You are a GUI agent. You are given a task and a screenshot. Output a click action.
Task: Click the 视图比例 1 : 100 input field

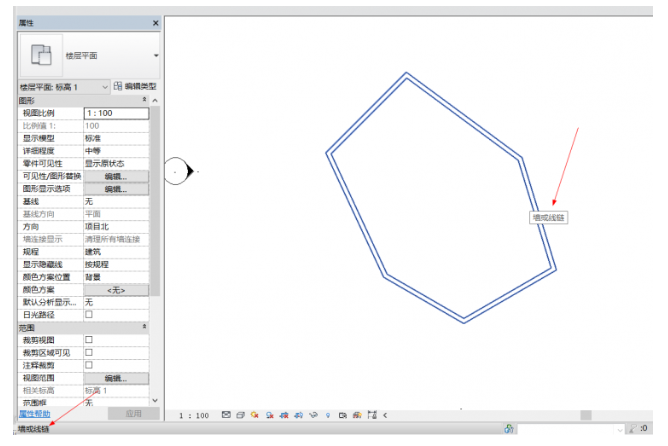click(x=116, y=113)
